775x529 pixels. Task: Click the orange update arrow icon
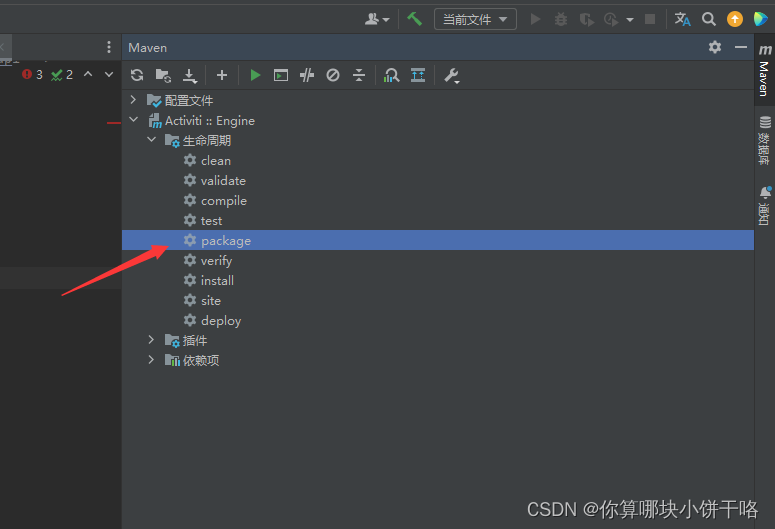pos(735,19)
